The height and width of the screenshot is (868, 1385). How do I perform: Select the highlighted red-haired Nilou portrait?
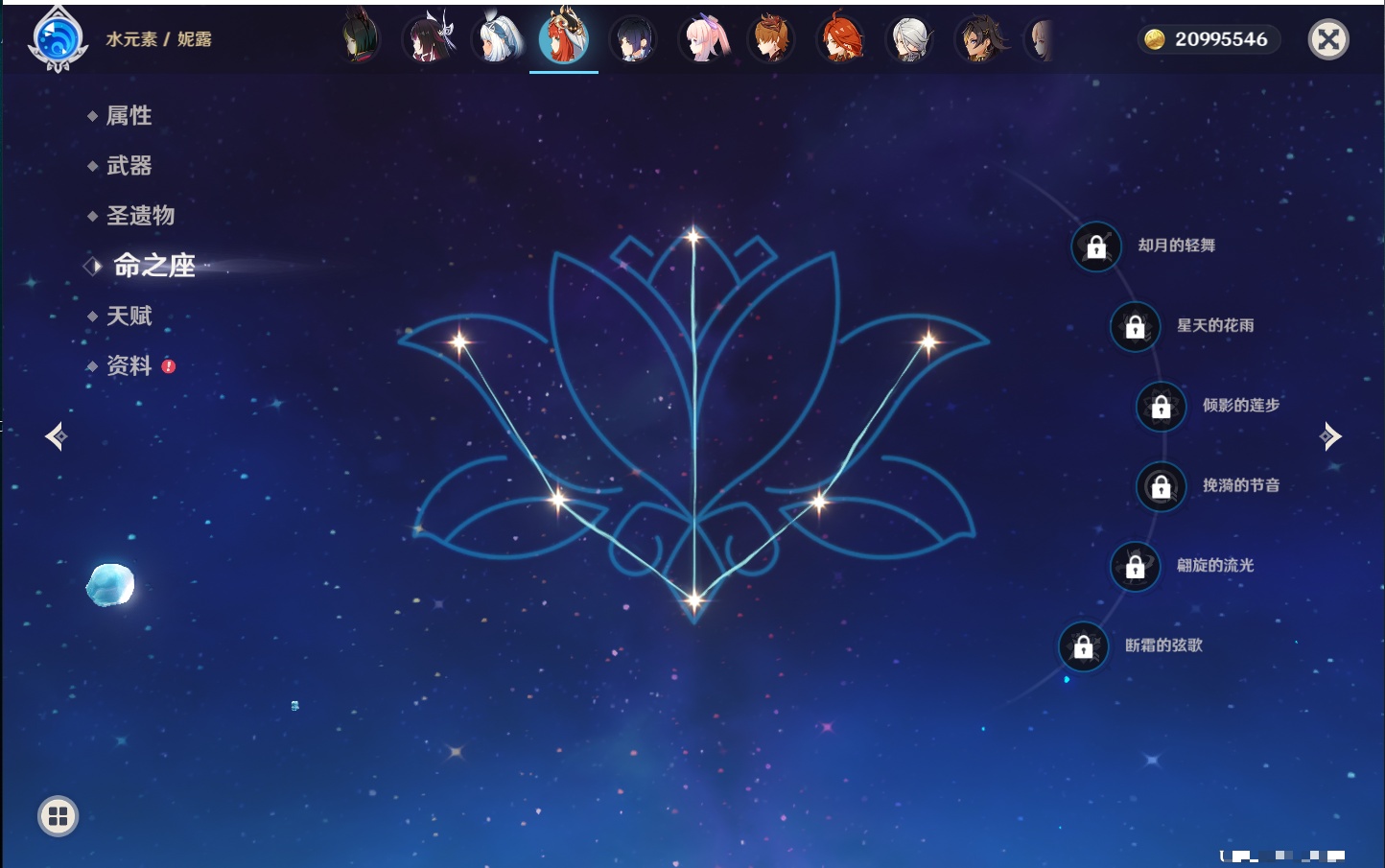tap(564, 36)
